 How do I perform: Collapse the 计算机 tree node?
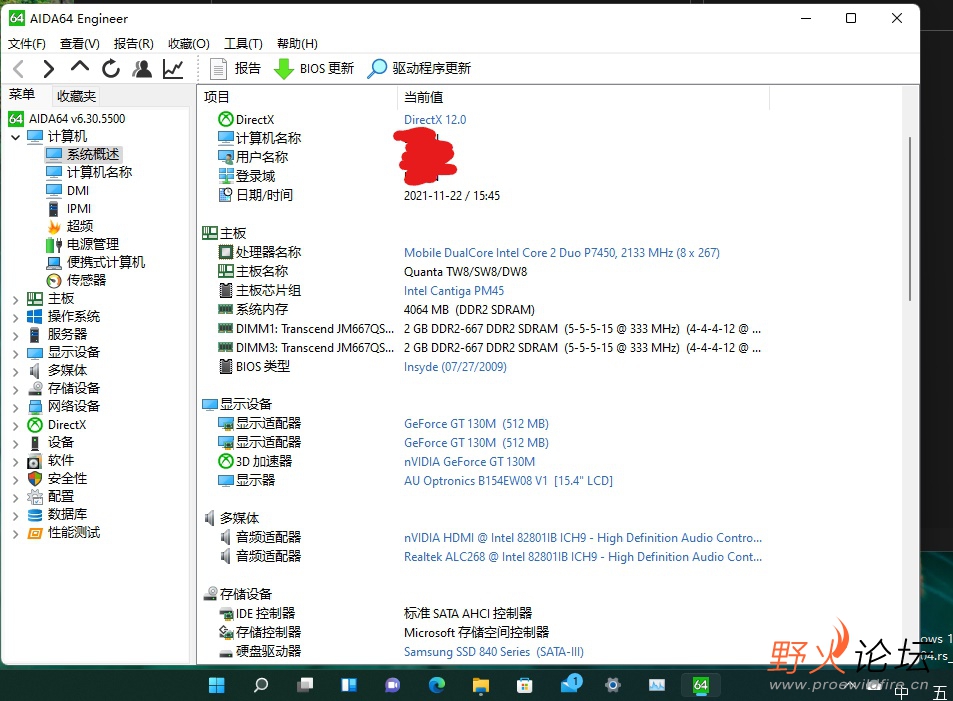(16, 137)
